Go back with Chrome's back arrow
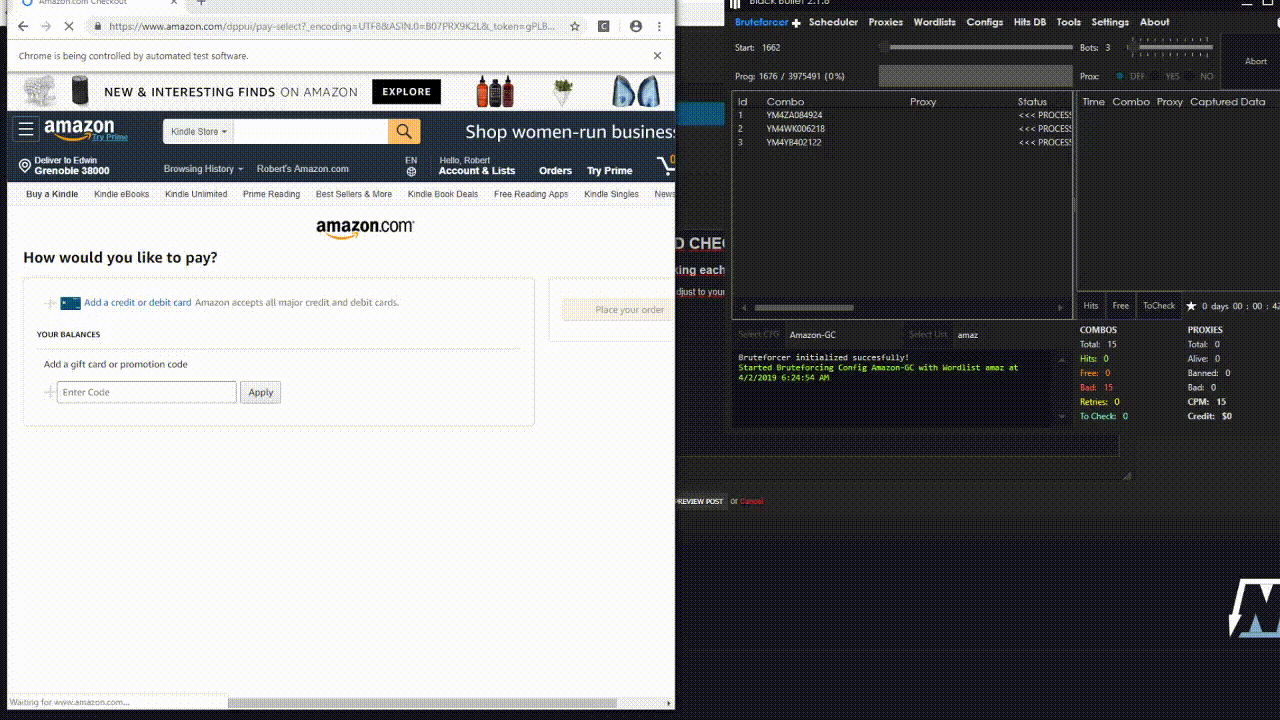 coord(22,26)
